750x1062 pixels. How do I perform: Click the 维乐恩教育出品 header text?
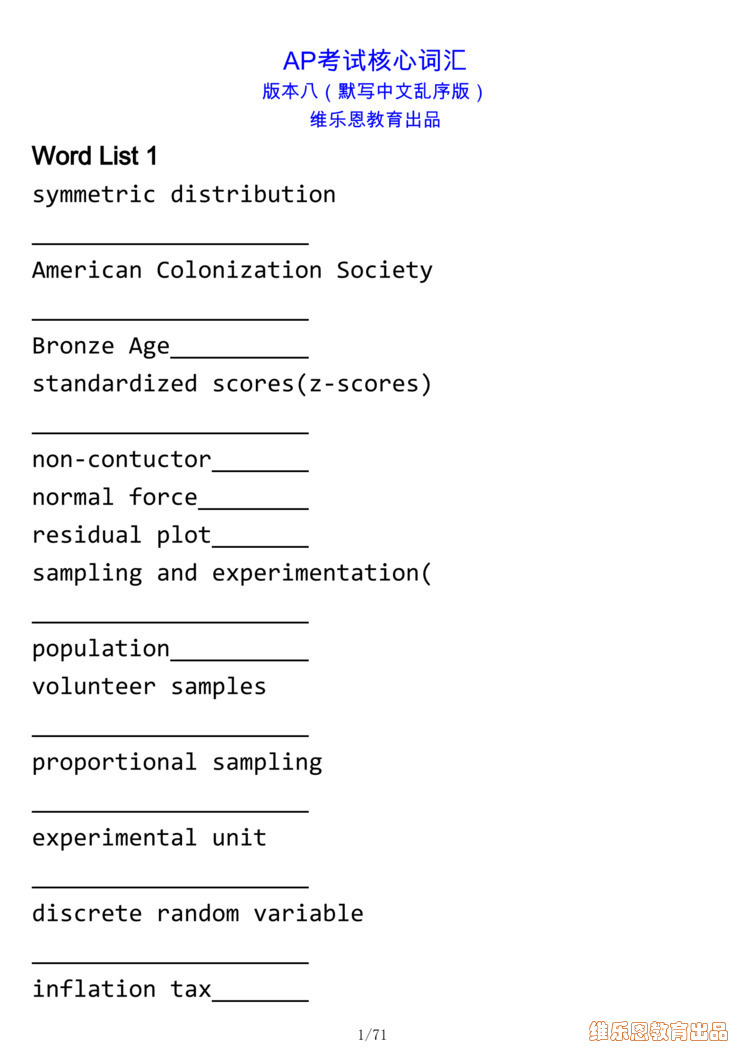[375, 120]
